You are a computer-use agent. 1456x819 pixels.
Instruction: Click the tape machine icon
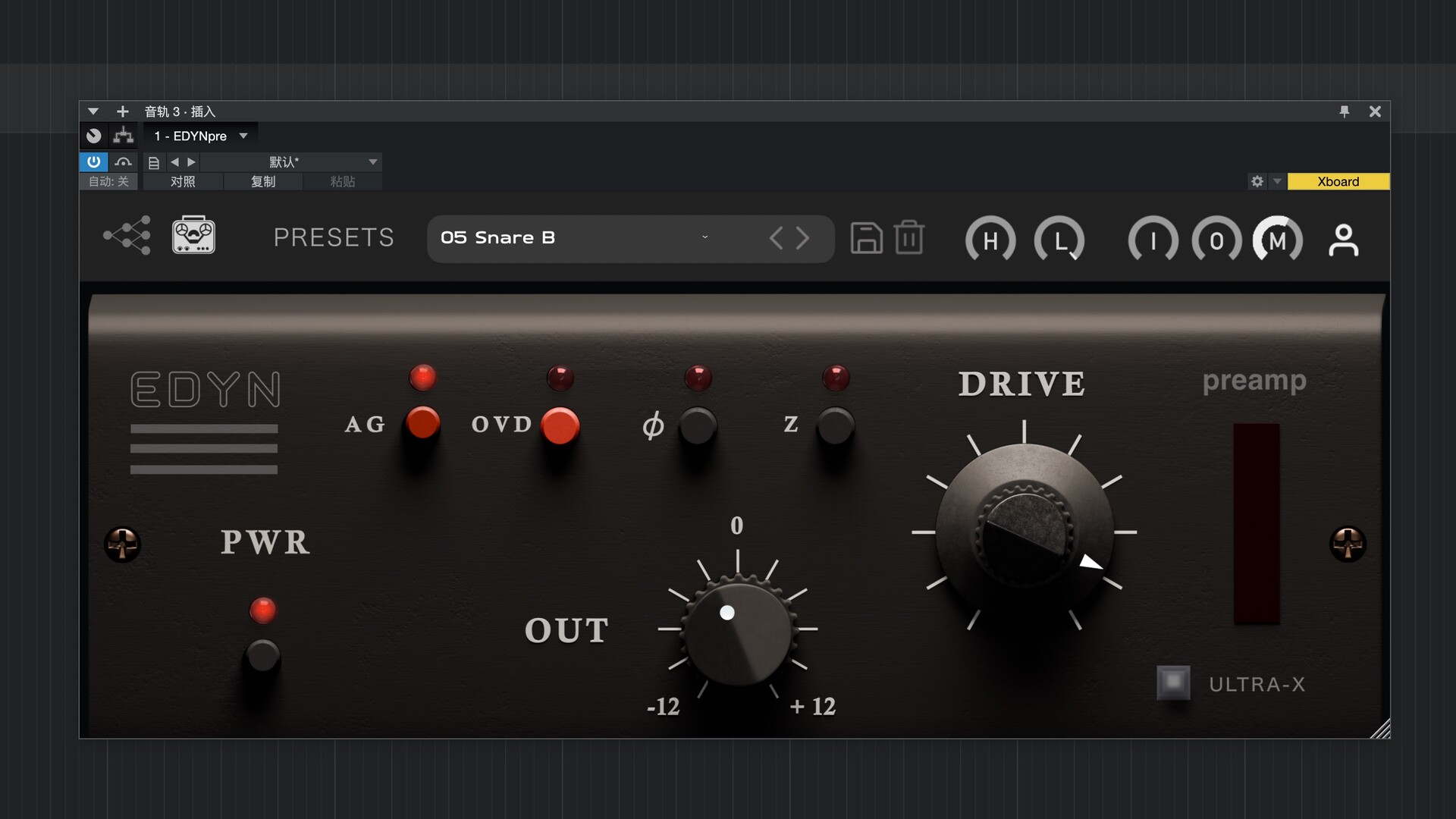tap(194, 235)
